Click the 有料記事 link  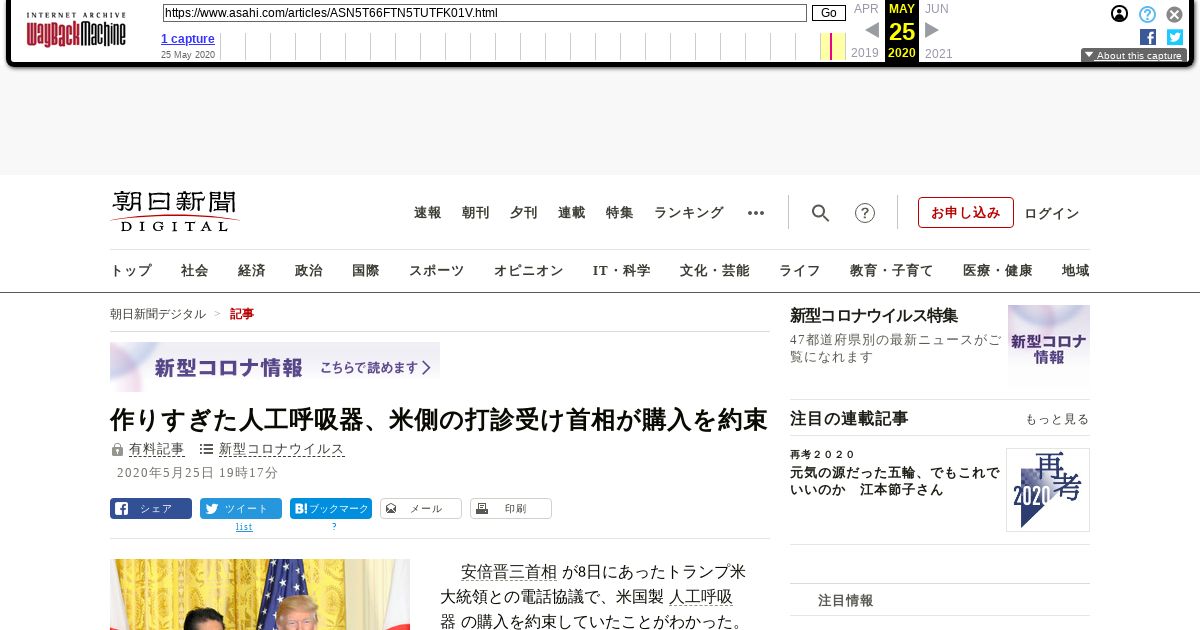(x=157, y=450)
